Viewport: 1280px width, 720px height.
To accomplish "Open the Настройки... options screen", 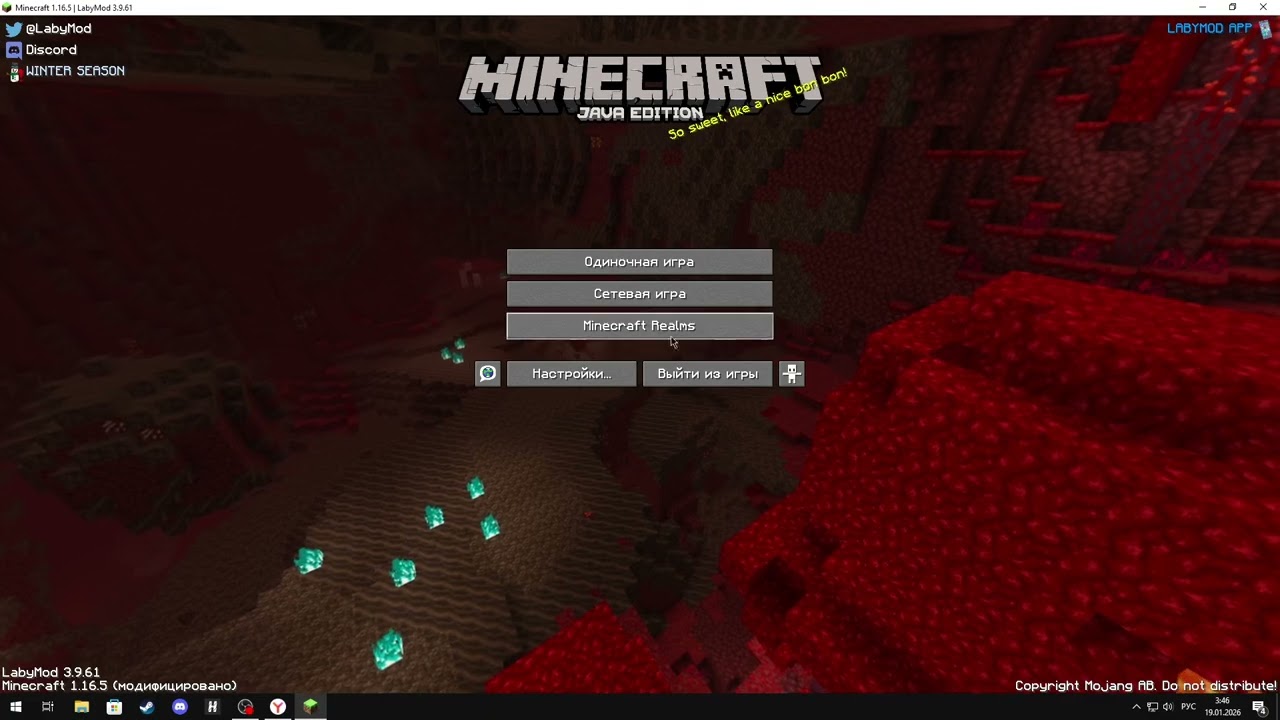I will [x=572, y=374].
